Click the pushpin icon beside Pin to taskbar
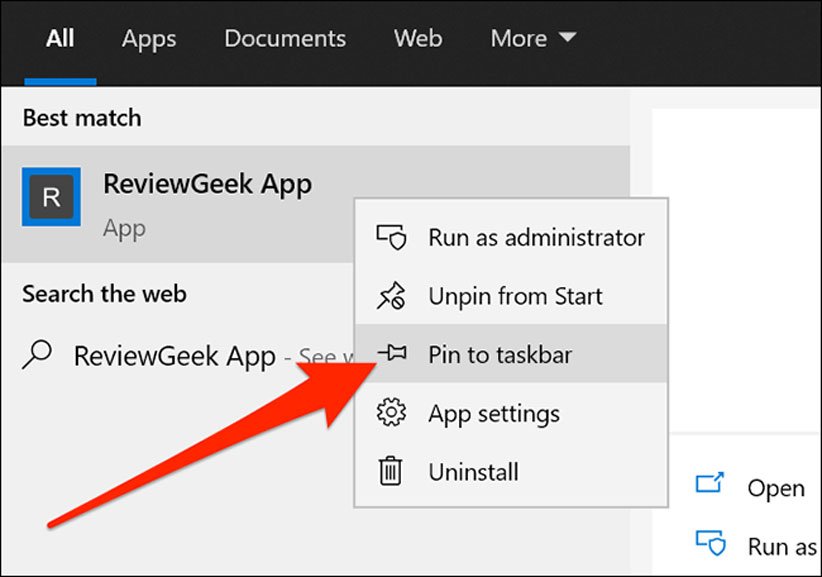Image resolution: width=822 pixels, height=577 pixels. click(390, 354)
